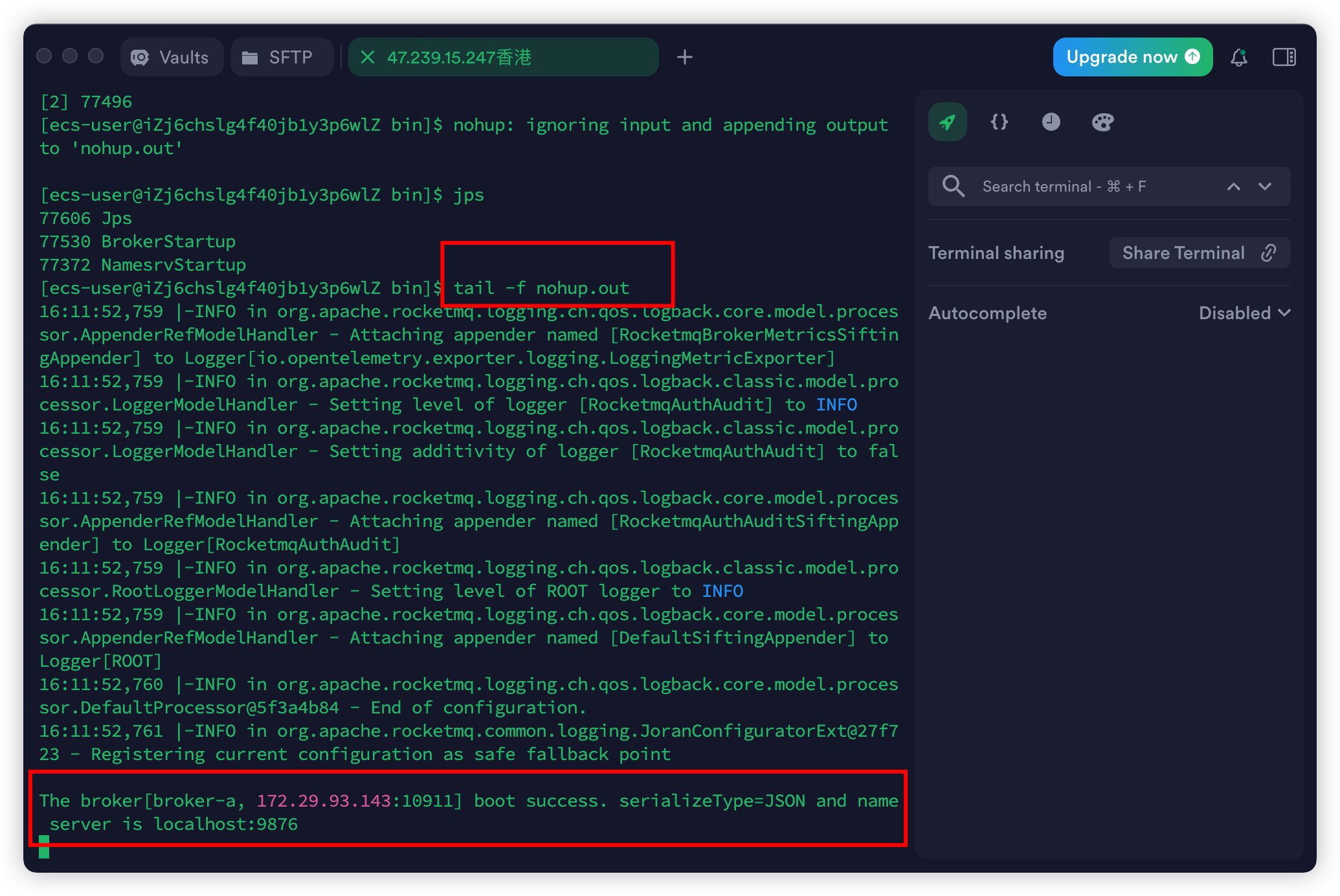
Task: Go to next search result arrow
Action: coord(1265,186)
